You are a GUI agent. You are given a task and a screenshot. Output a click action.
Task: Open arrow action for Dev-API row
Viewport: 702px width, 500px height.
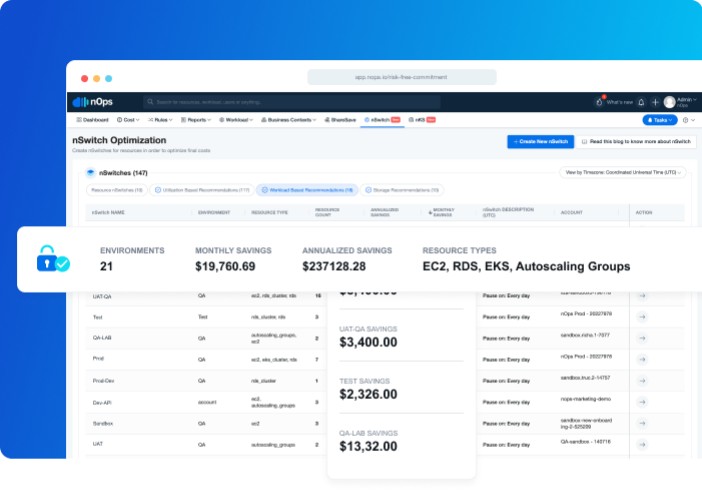click(642, 402)
